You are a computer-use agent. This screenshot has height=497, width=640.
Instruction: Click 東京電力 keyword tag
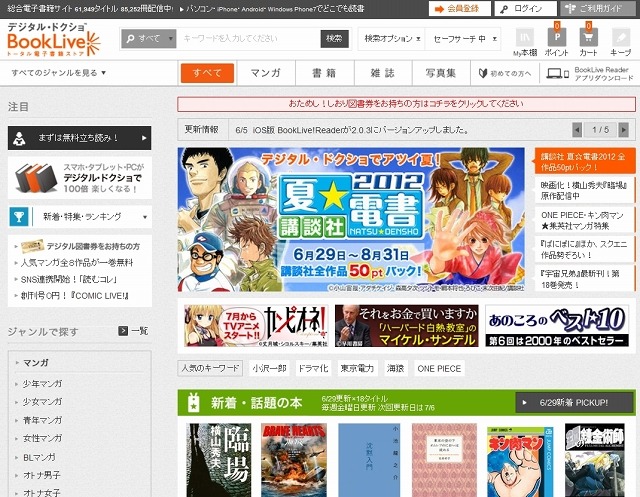click(x=357, y=368)
